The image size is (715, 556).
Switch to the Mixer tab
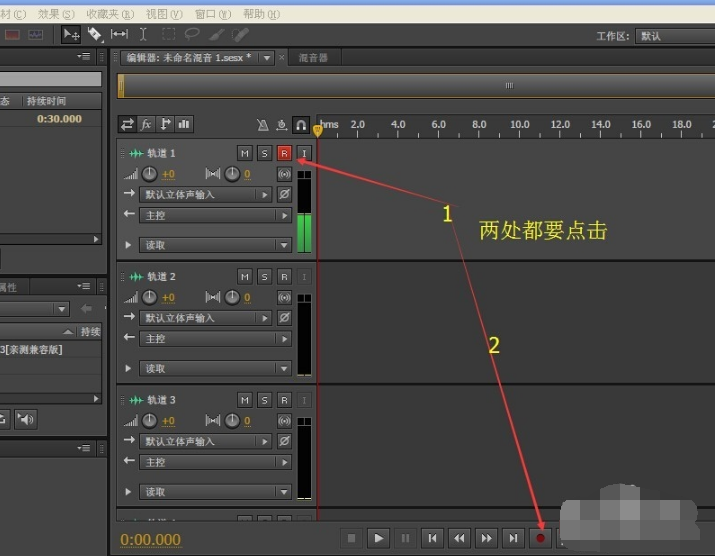click(x=313, y=58)
